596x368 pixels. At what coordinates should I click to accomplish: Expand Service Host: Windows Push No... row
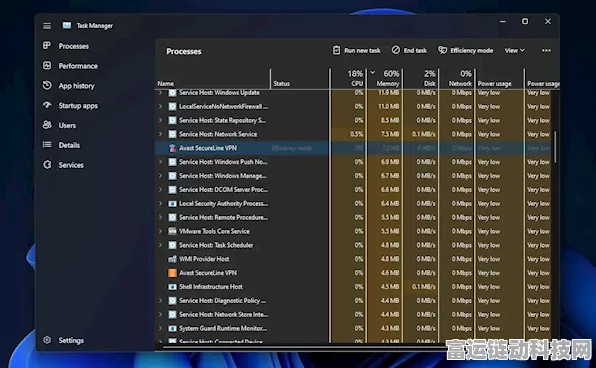(160, 162)
